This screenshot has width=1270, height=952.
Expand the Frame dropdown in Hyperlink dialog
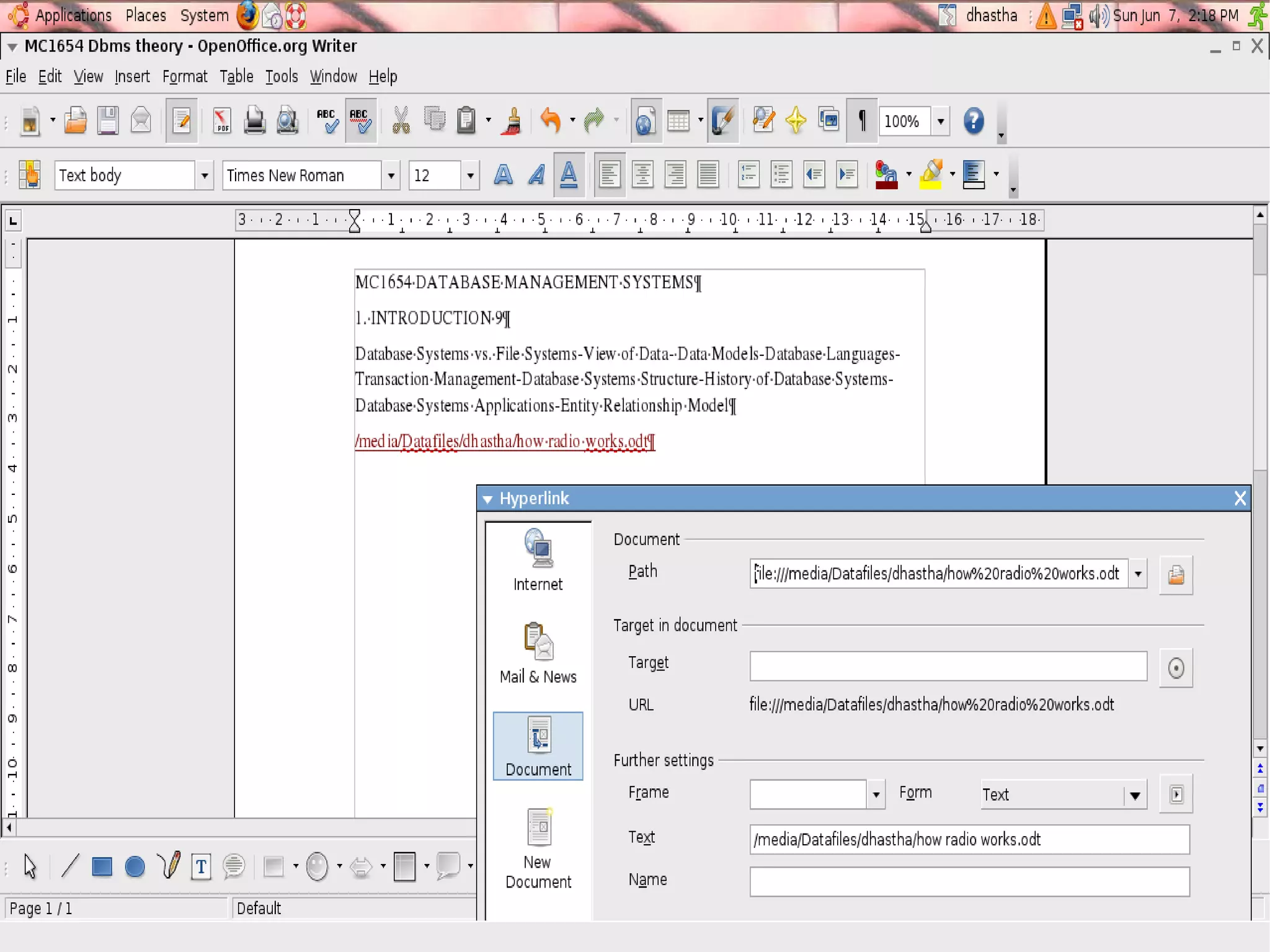click(876, 794)
